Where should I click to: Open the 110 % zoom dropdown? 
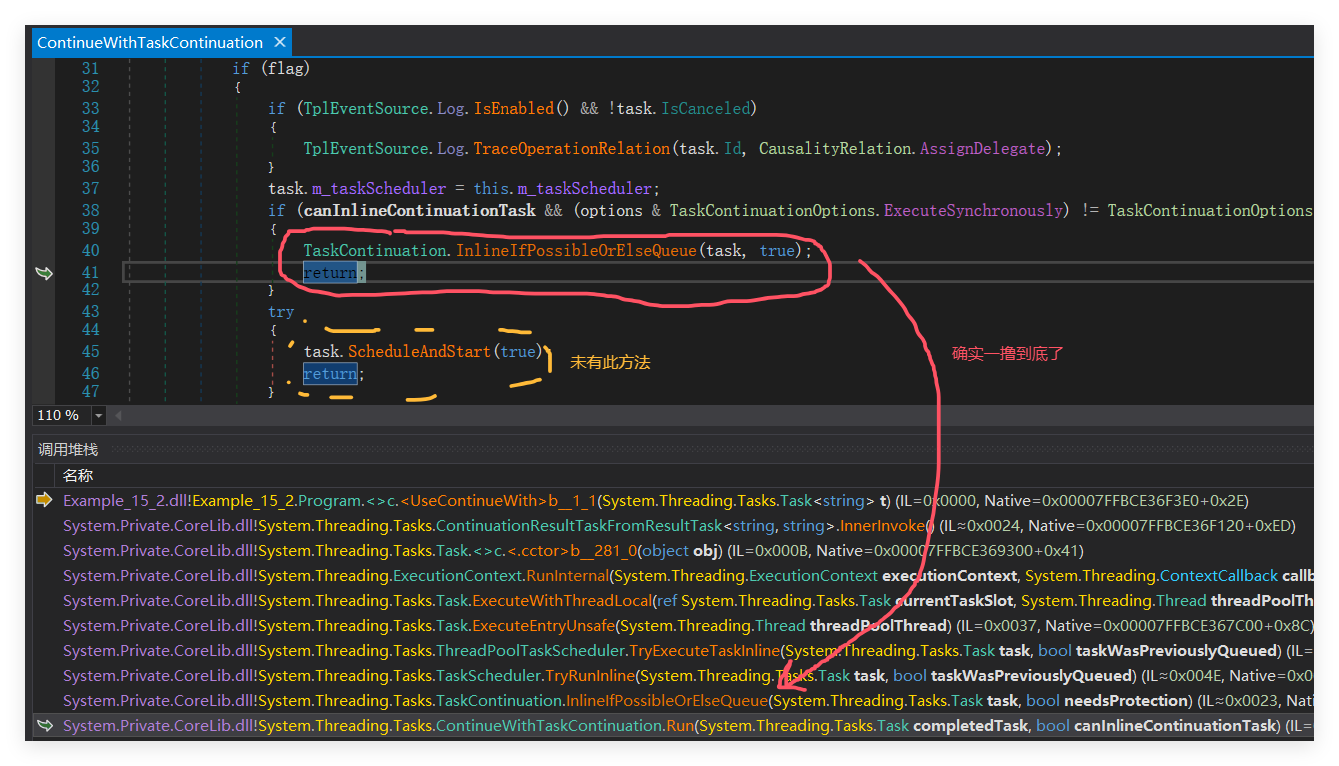pos(98,415)
